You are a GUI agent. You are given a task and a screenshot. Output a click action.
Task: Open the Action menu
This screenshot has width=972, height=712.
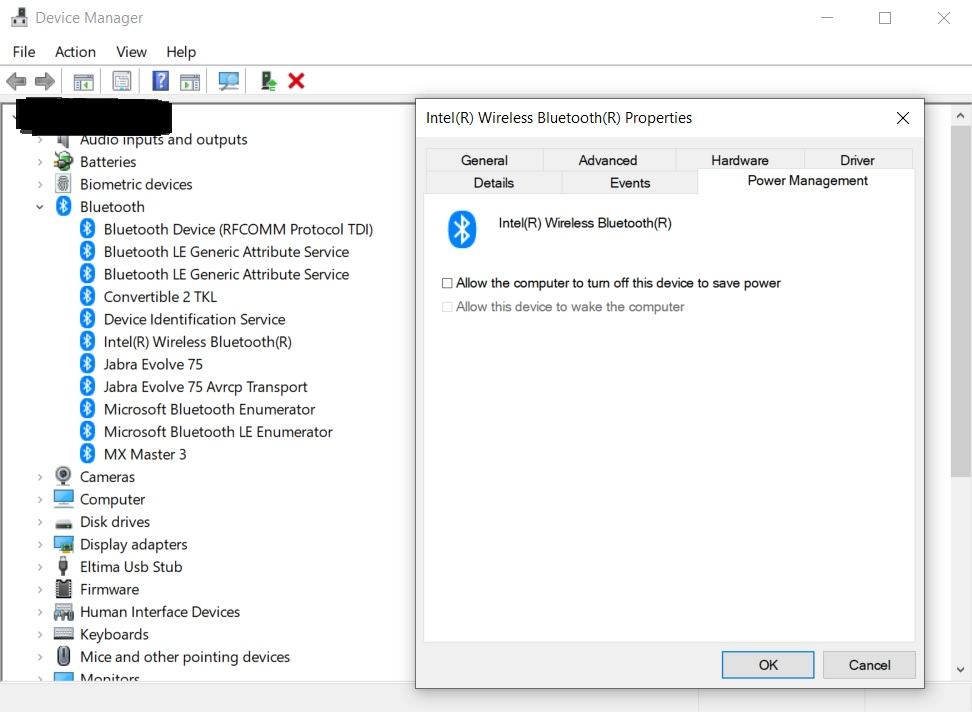75,52
